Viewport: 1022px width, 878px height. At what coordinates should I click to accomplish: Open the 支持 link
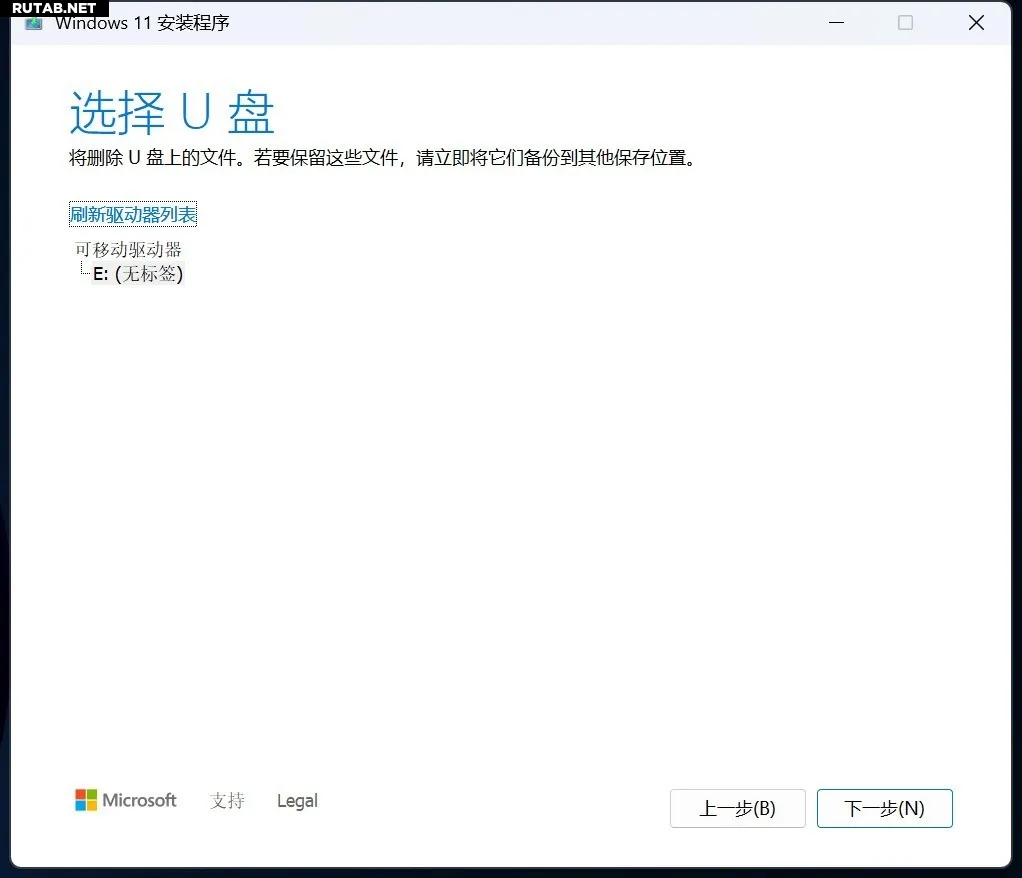[227, 801]
